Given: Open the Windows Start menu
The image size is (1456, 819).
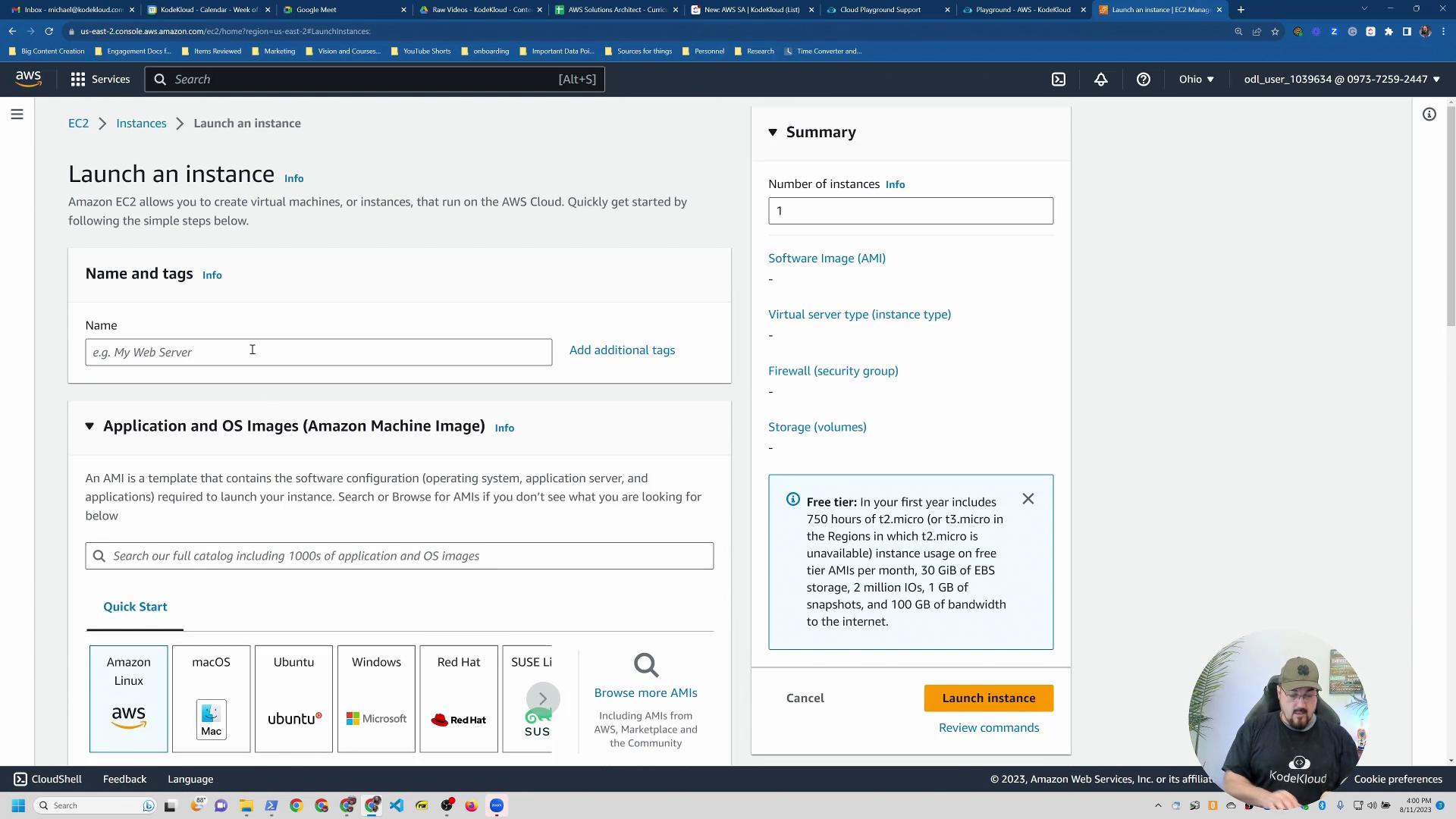Looking at the screenshot, I should point(18,805).
